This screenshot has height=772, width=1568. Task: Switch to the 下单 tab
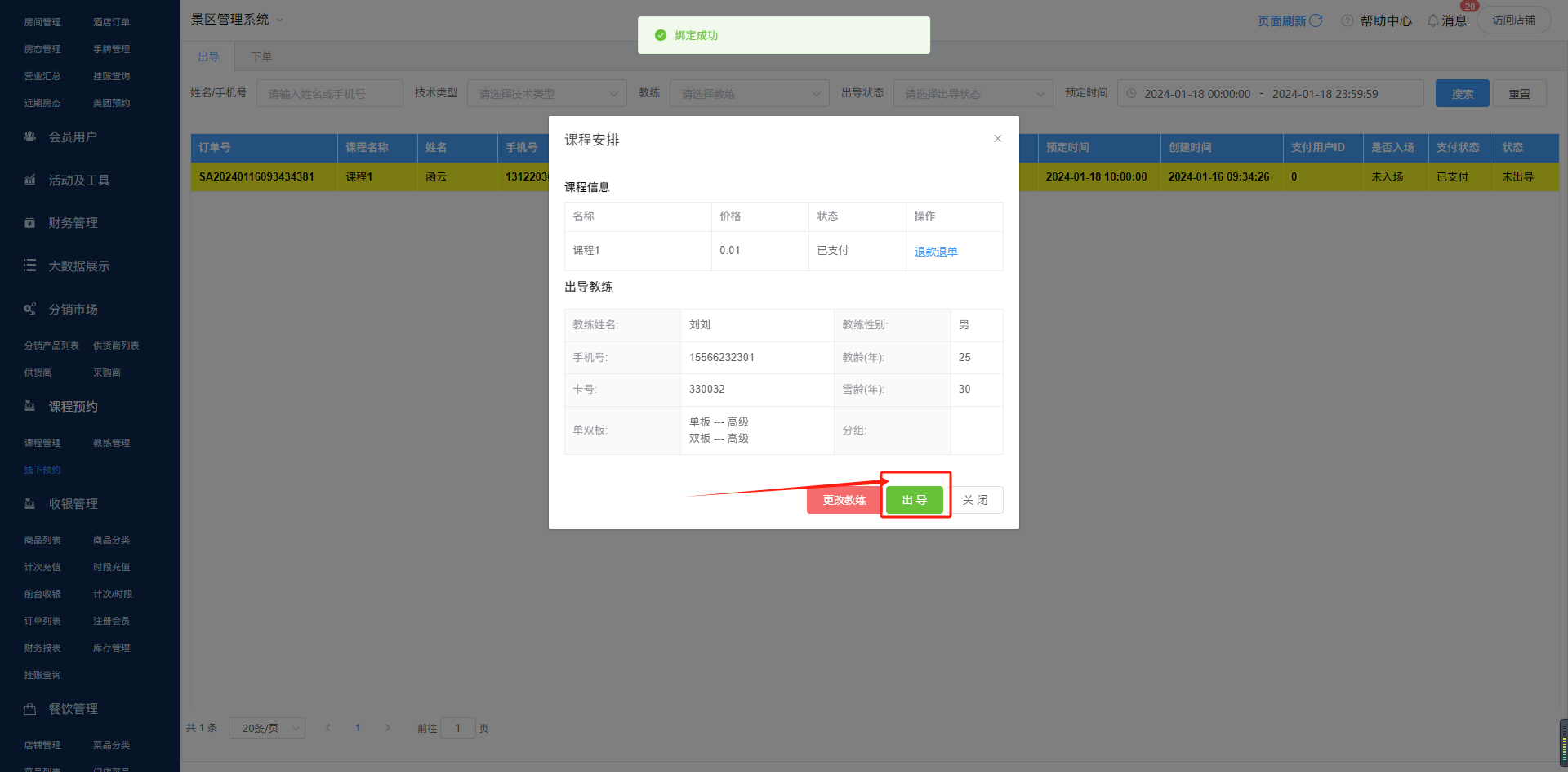coord(261,57)
